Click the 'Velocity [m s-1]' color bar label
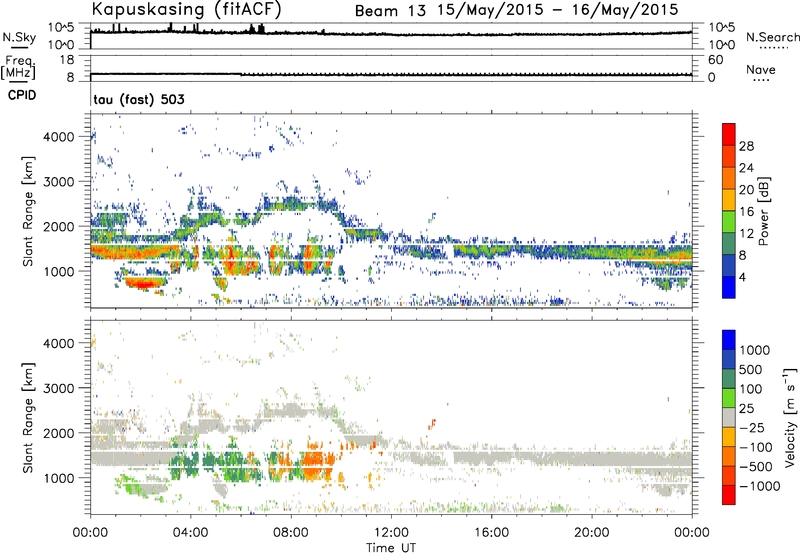The width and height of the screenshot is (800, 554). [x=790, y=417]
